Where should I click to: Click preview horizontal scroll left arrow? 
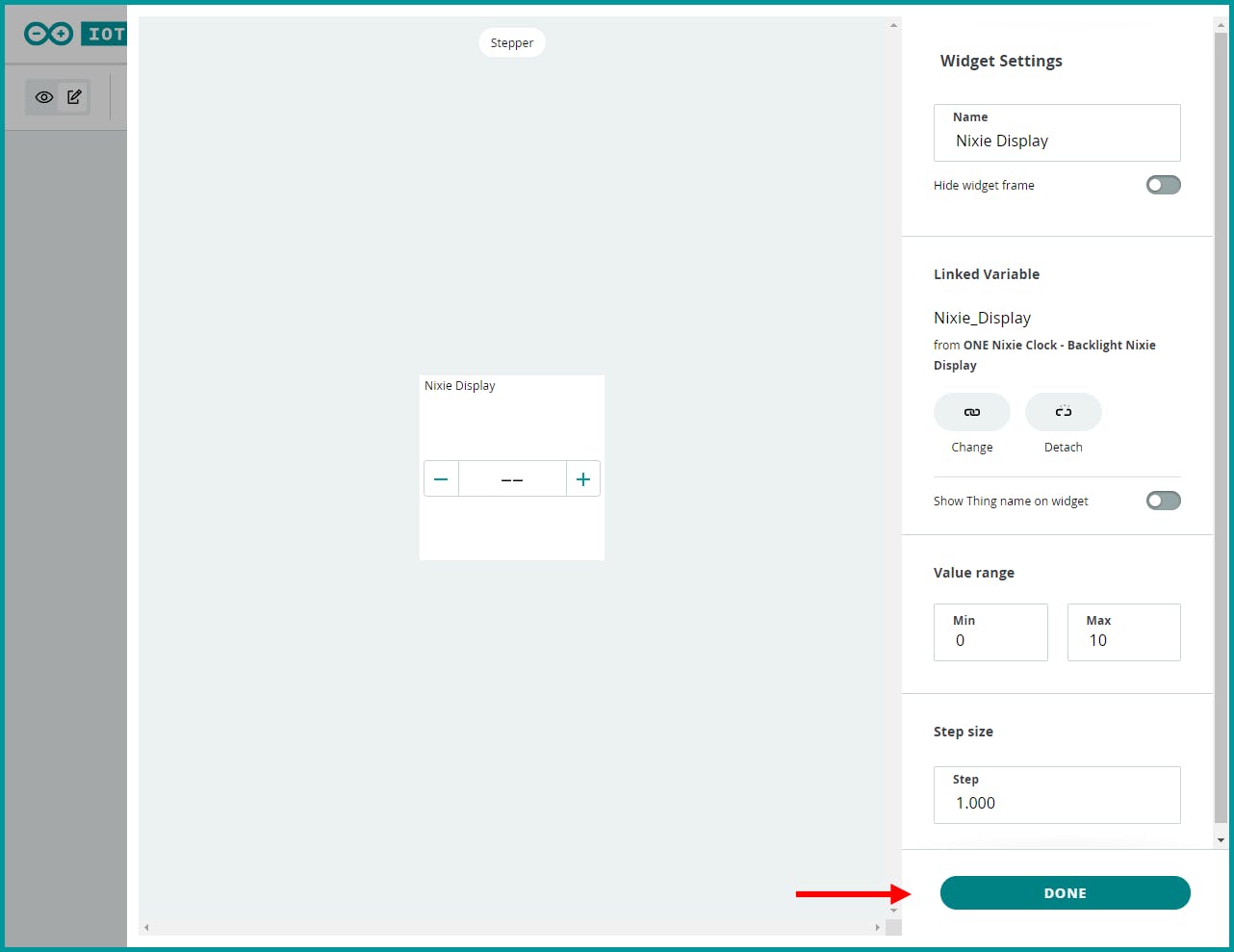click(x=146, y=928)
